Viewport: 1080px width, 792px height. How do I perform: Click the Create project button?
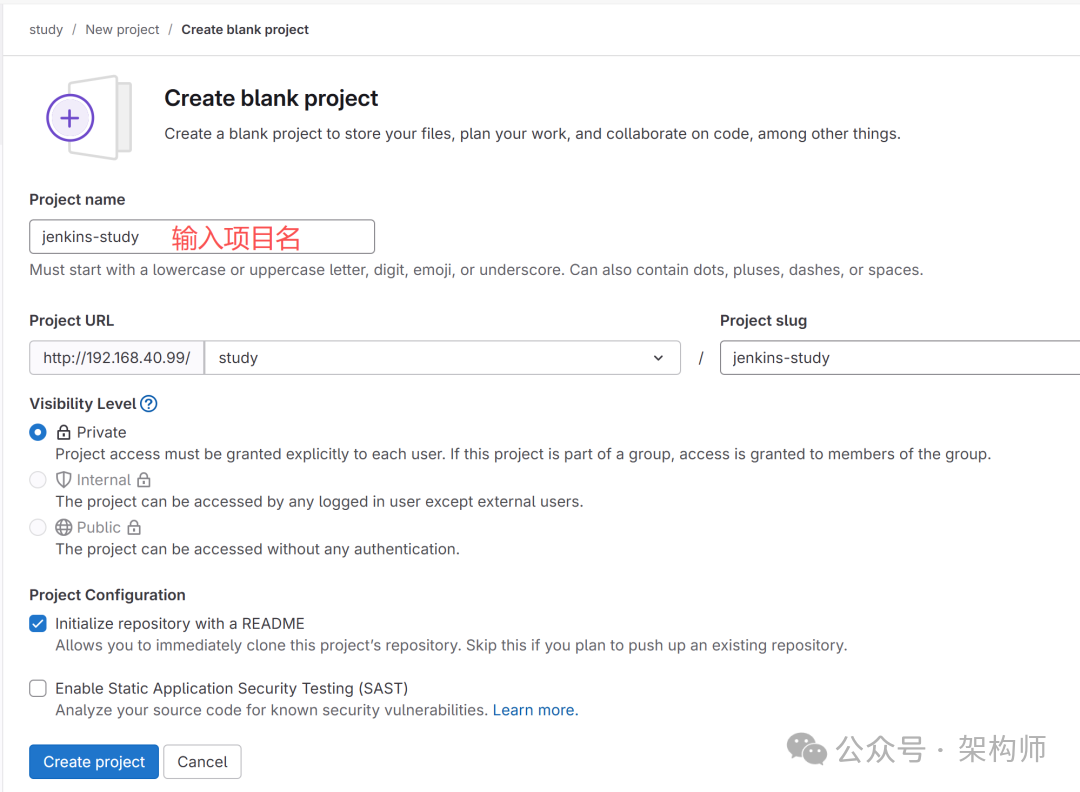(x=94, y=762)
